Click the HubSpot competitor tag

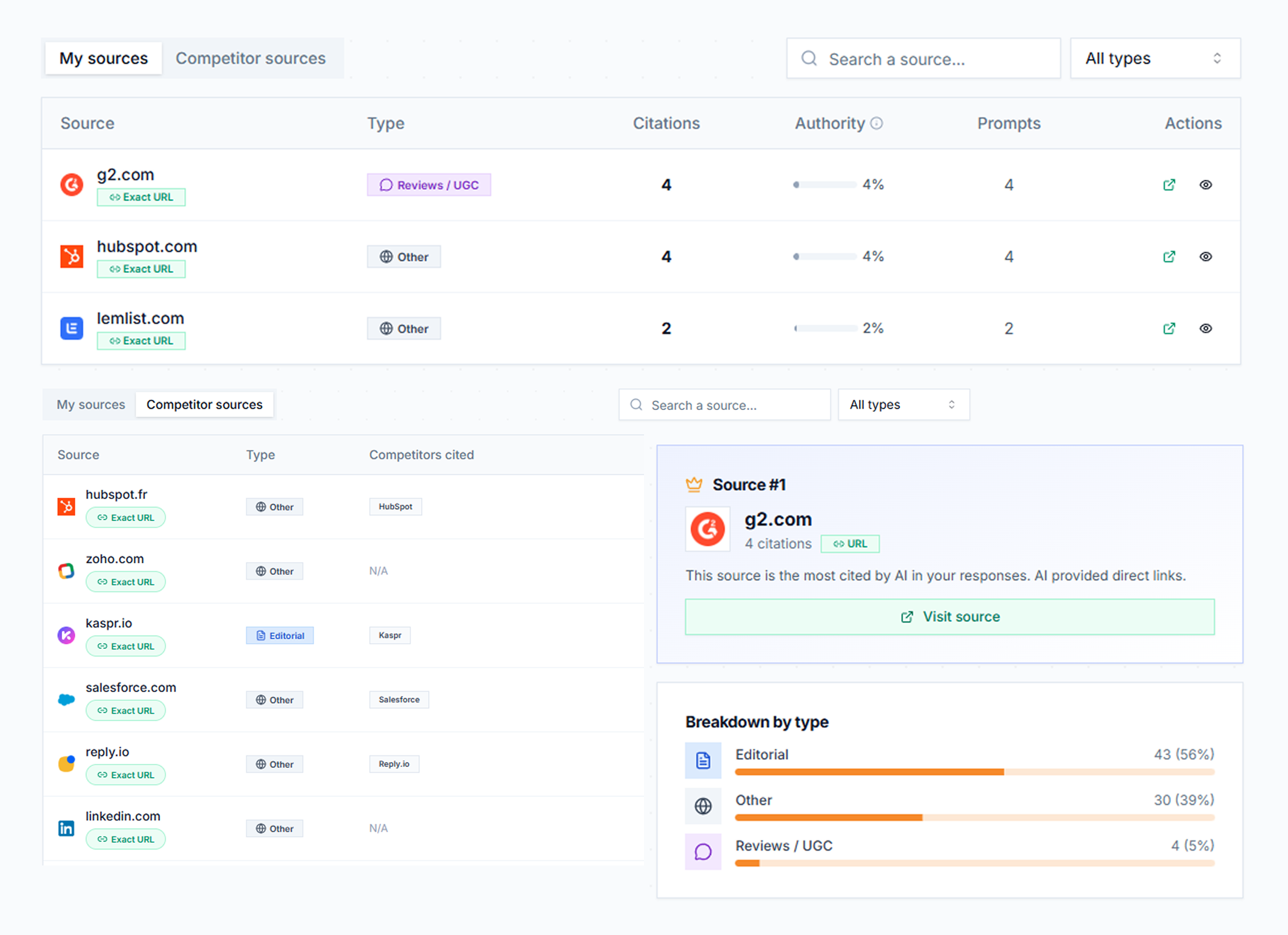pyautogui.click(x=395, y=506)
